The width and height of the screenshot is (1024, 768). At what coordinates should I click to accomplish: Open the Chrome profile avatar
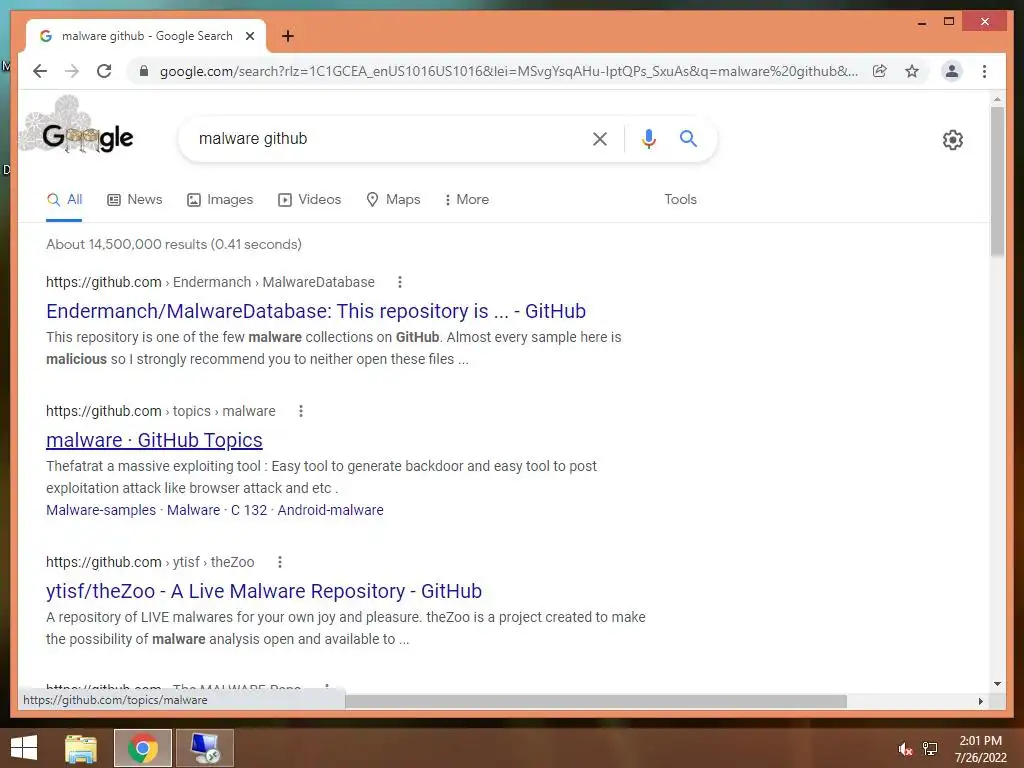952,71
